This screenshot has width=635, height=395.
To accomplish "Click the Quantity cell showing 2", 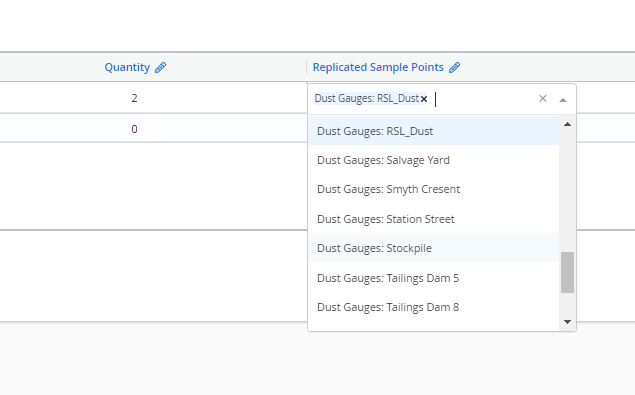I will (134, 98).
